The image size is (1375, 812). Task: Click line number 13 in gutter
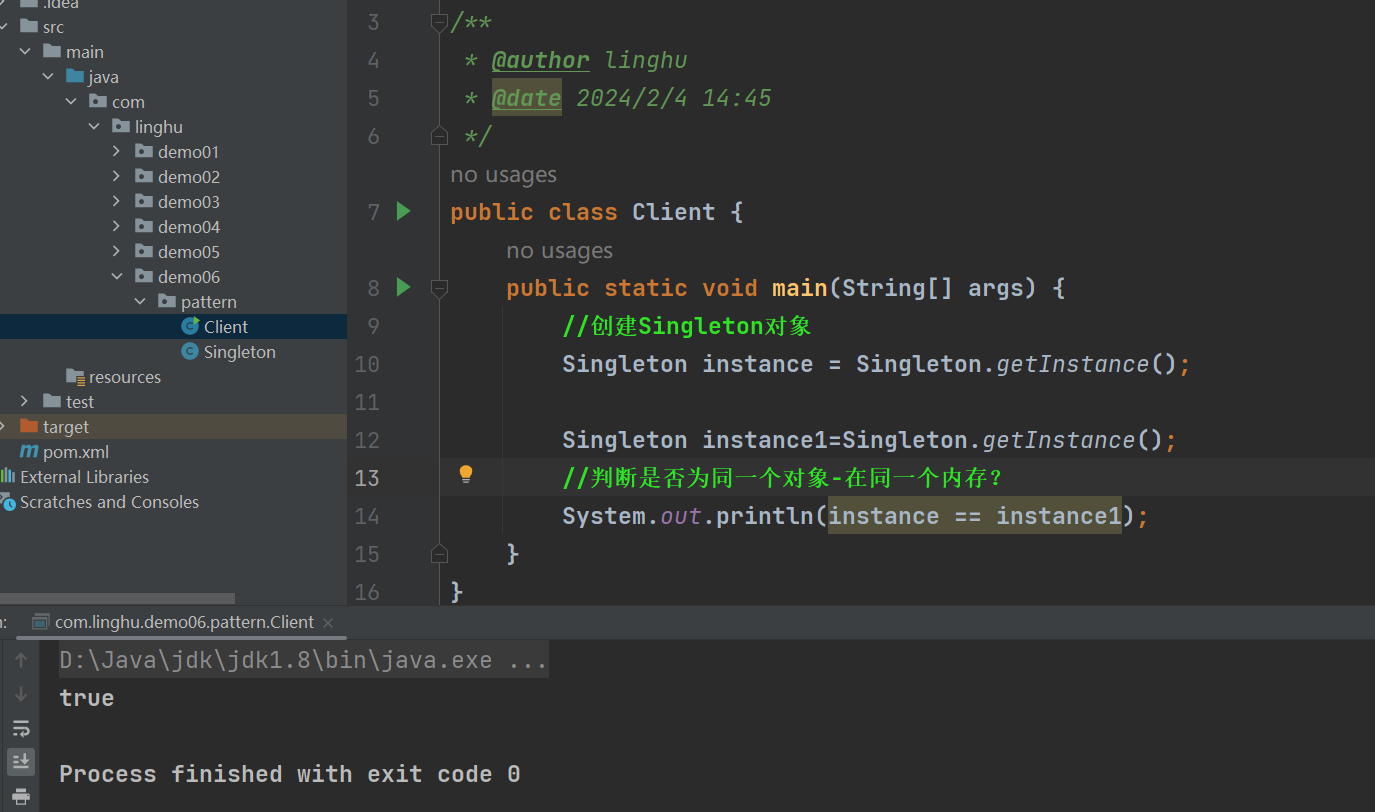pos(367,478)
